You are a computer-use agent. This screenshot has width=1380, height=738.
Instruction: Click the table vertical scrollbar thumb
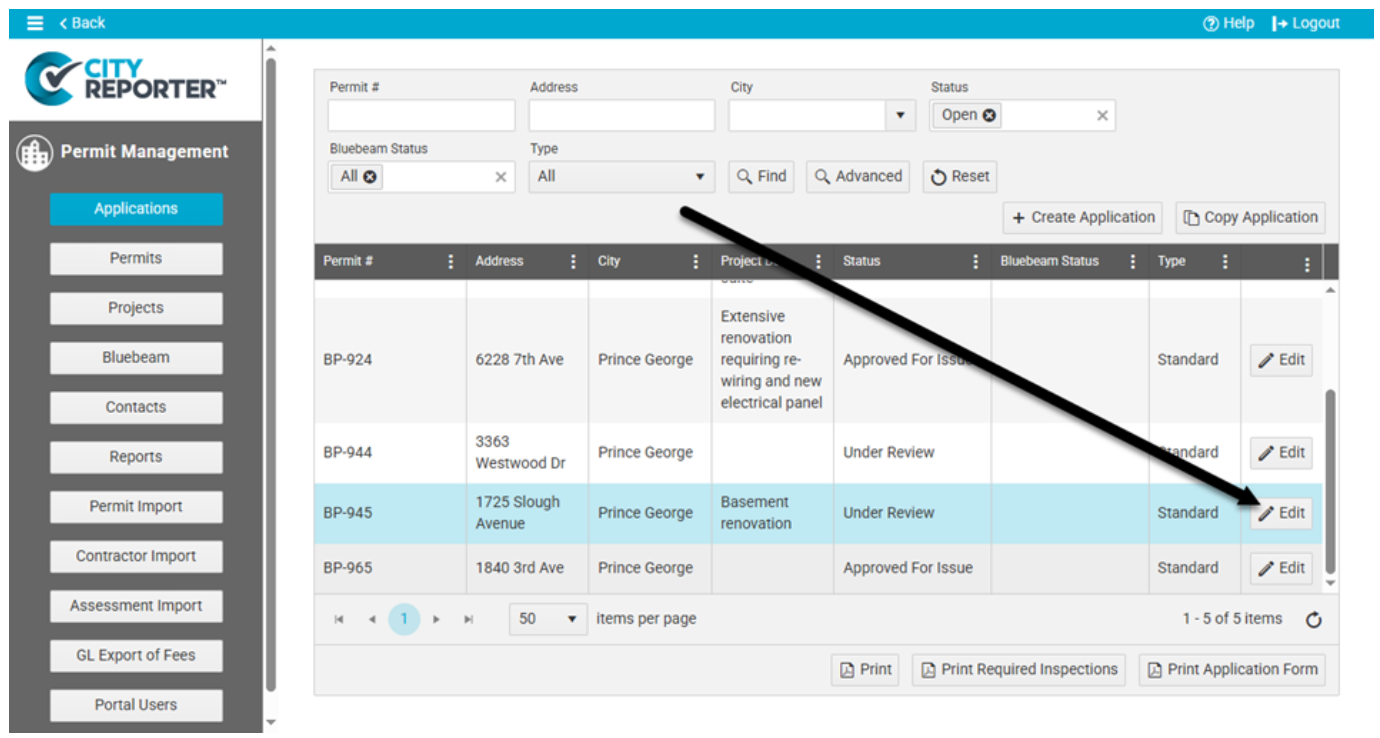1330,480
